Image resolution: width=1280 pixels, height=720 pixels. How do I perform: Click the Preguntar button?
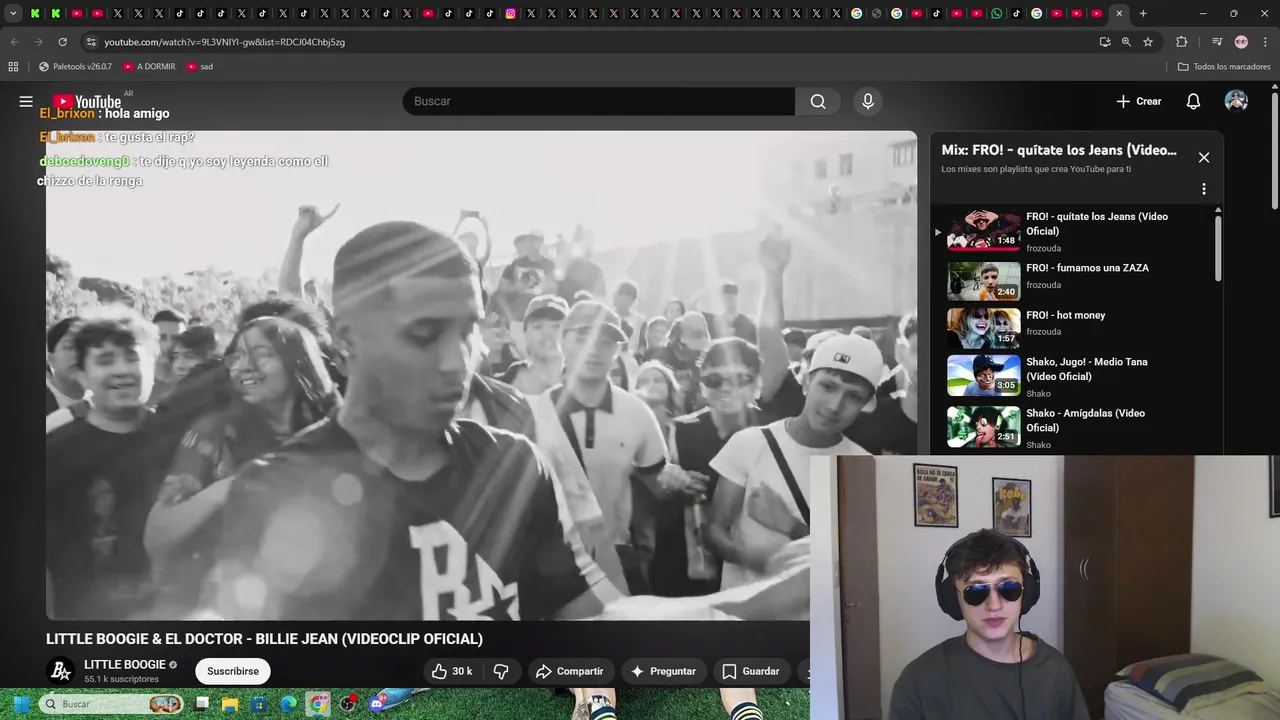pos(662,671)
